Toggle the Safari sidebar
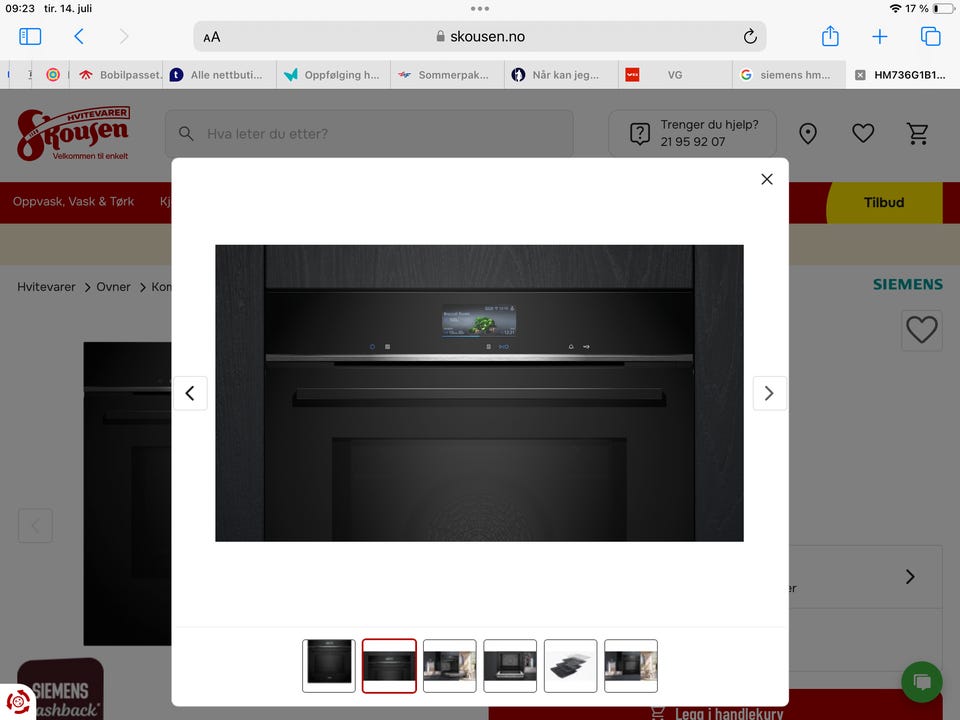This screenshot has width=960, height=720. pos(30,37)
